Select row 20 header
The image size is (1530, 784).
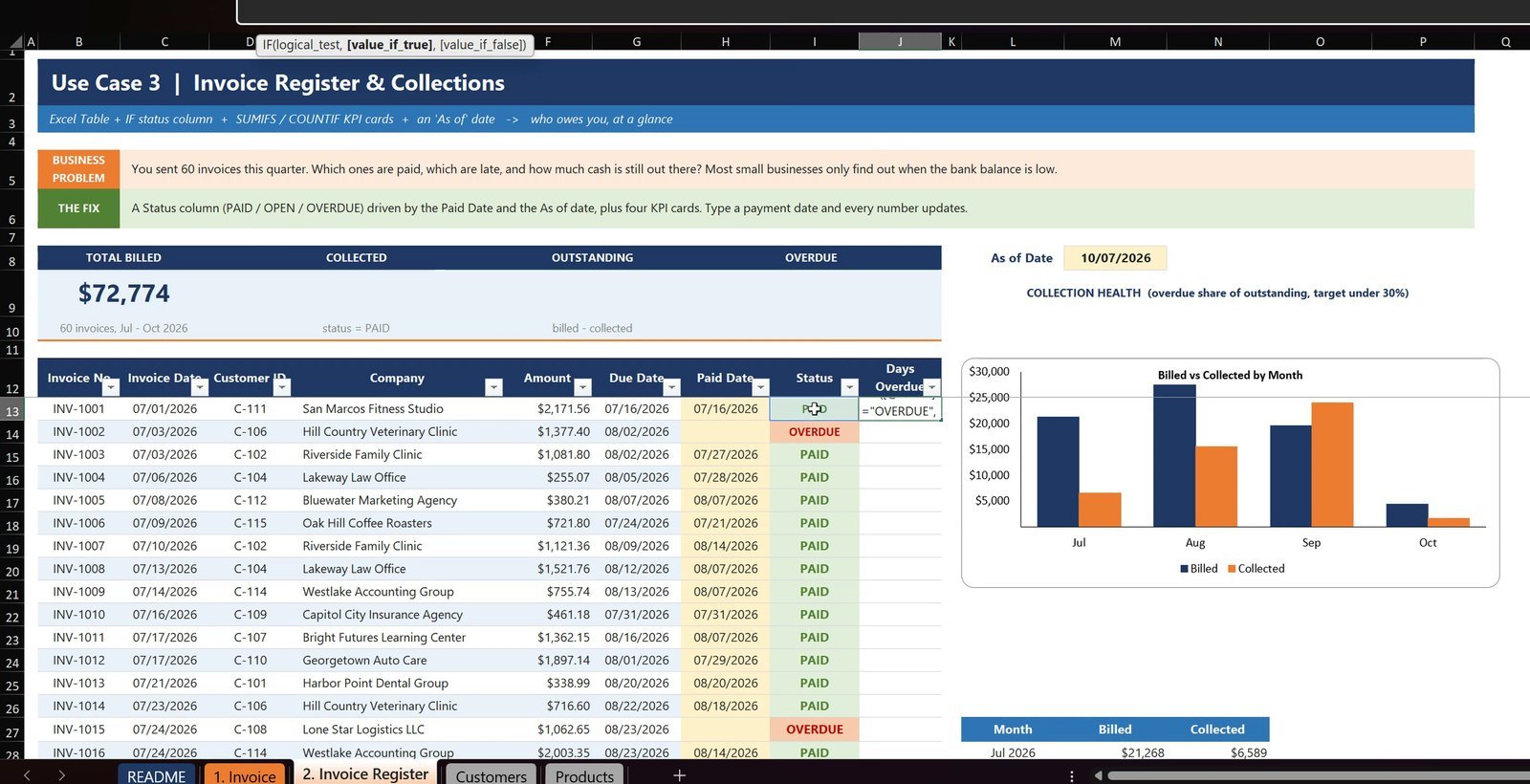(x=12, y=572)
